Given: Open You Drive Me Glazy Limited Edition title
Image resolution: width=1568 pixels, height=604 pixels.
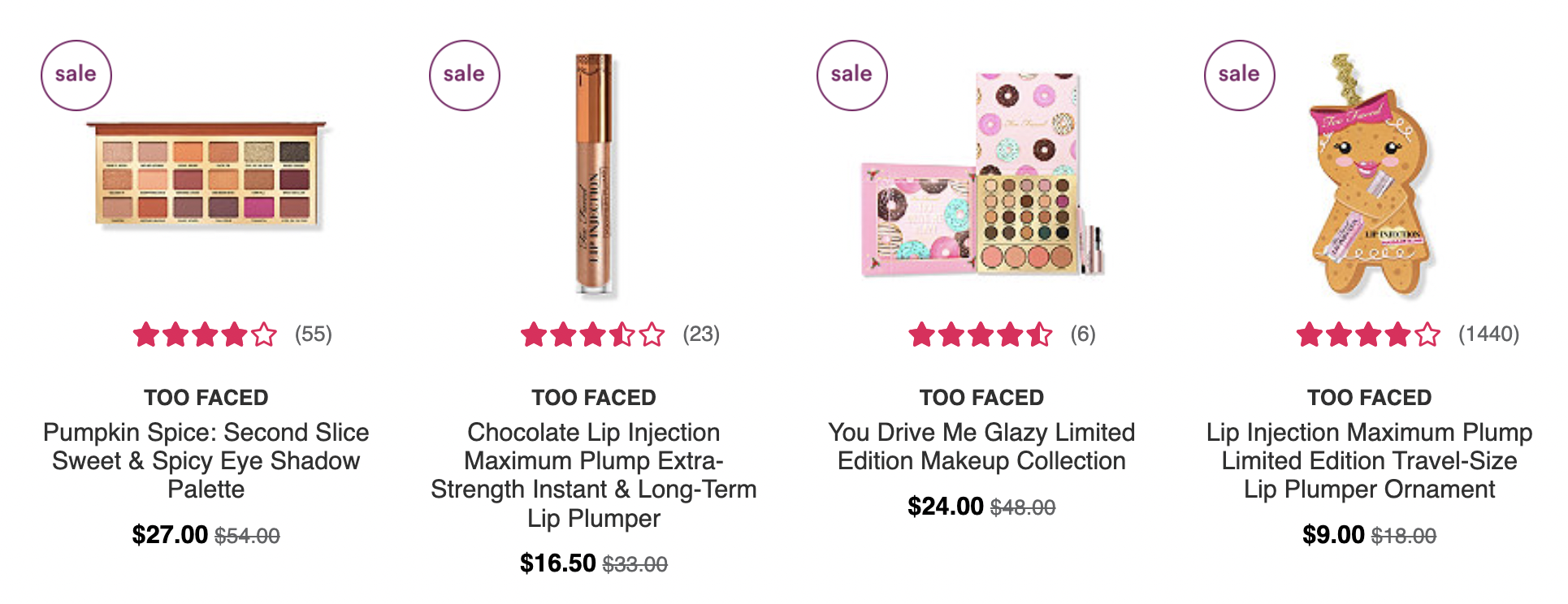Looking at the screenshot, I should (982, 447).
